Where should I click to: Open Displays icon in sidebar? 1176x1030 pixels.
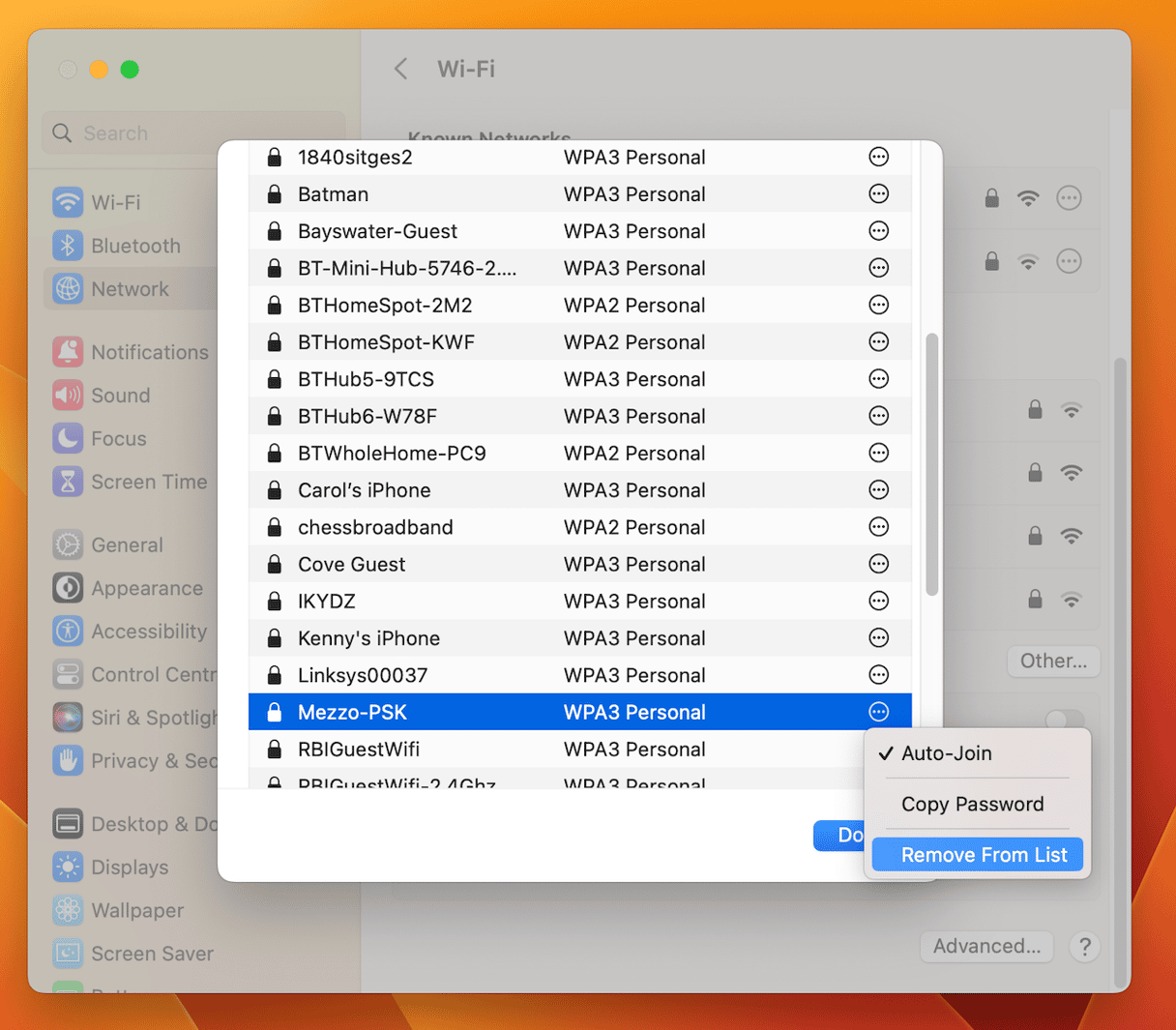pos(68,868)
